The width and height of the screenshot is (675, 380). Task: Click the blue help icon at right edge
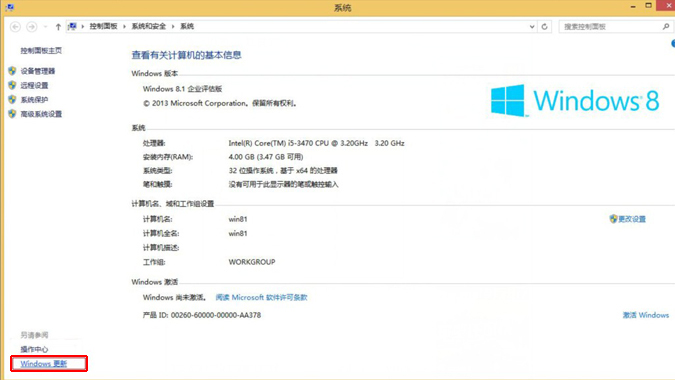(x=673, y=43)
